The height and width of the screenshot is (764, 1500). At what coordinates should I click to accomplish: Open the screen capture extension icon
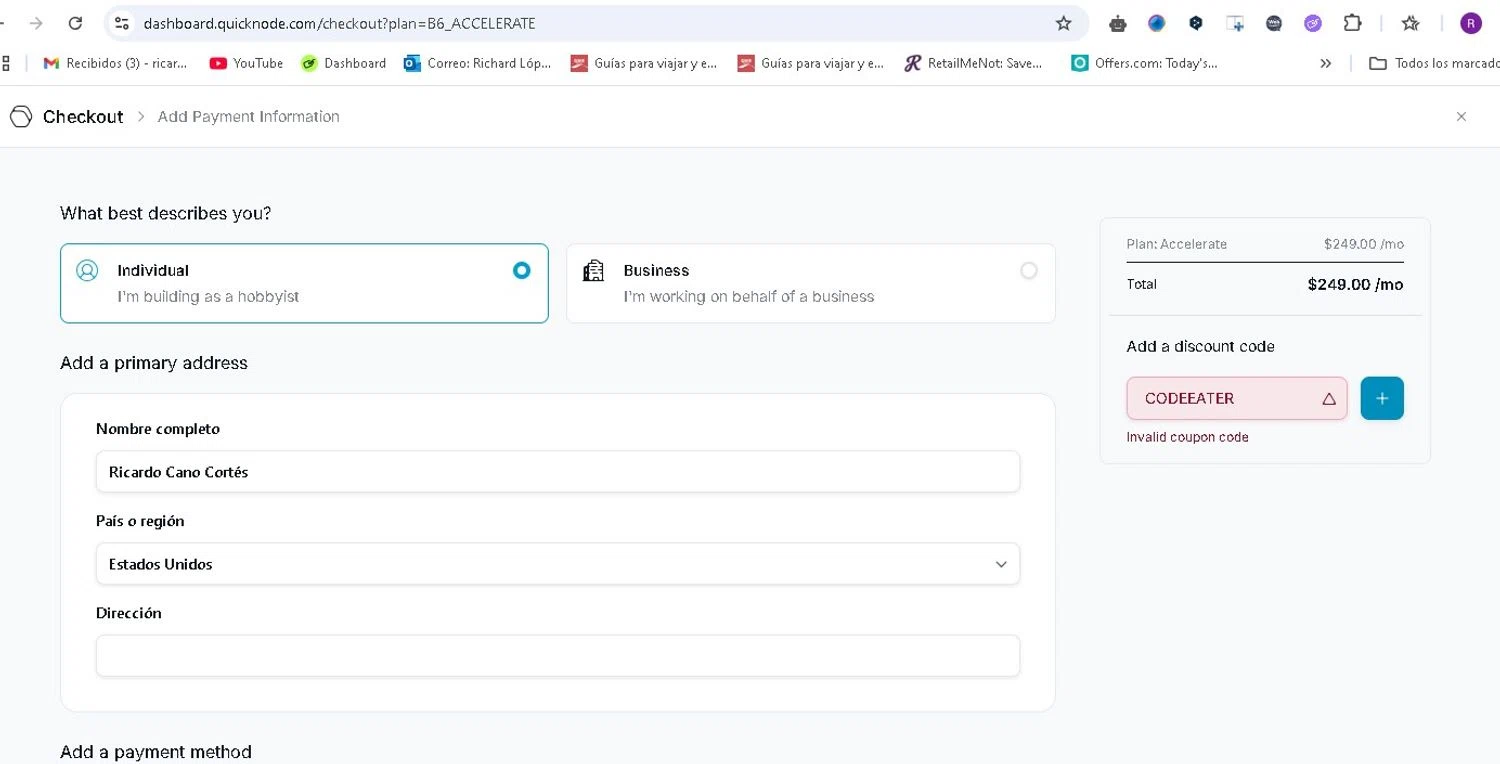click(1236, 23)
